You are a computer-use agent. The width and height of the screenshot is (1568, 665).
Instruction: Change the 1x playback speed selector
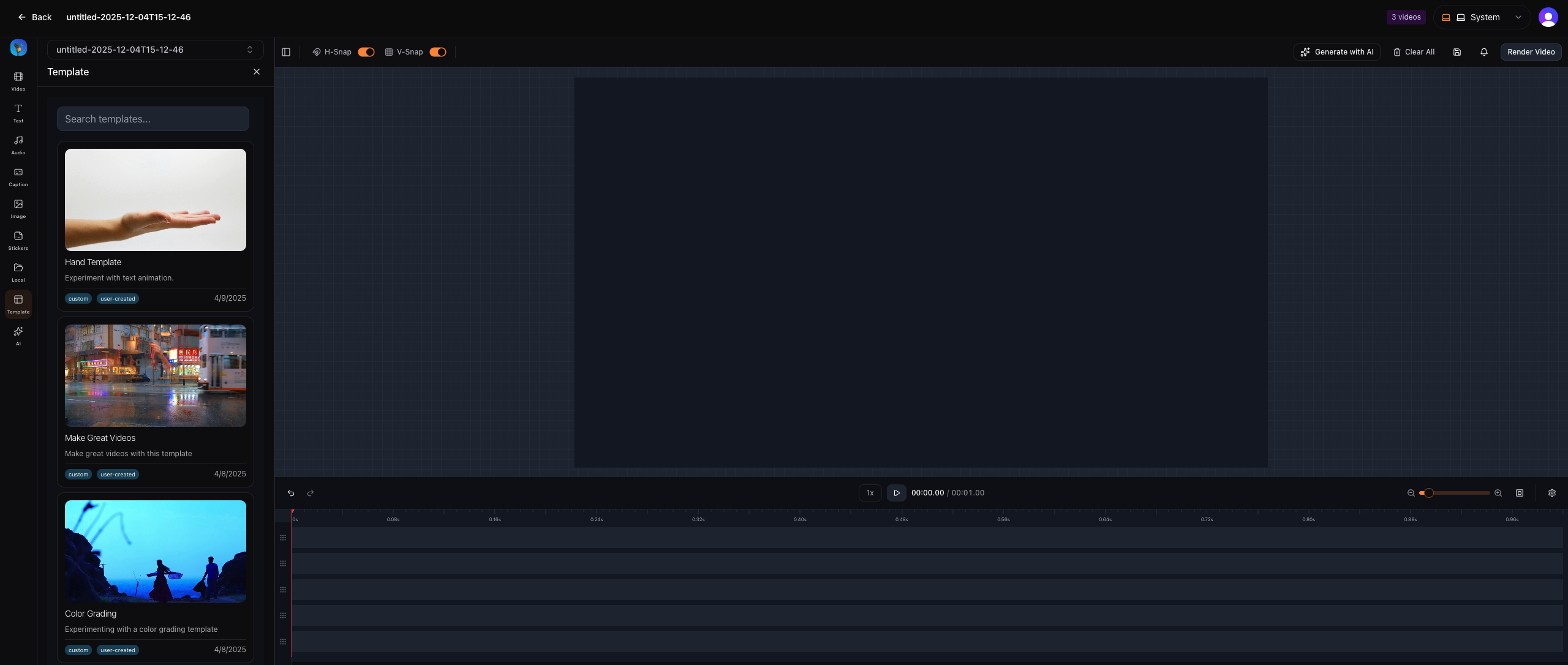pos(870,493)
